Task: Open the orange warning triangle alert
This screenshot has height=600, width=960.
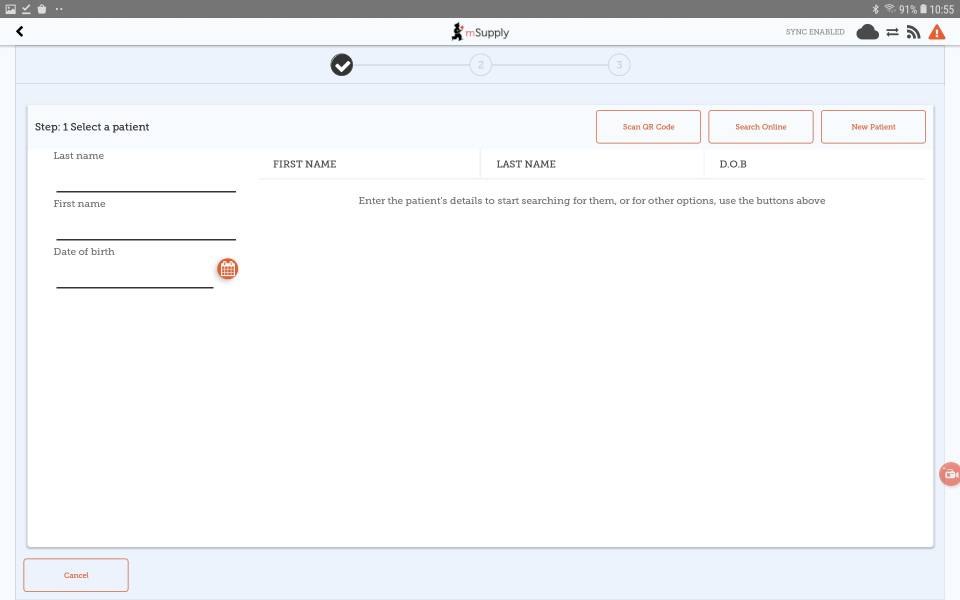Action: point(936,32)
